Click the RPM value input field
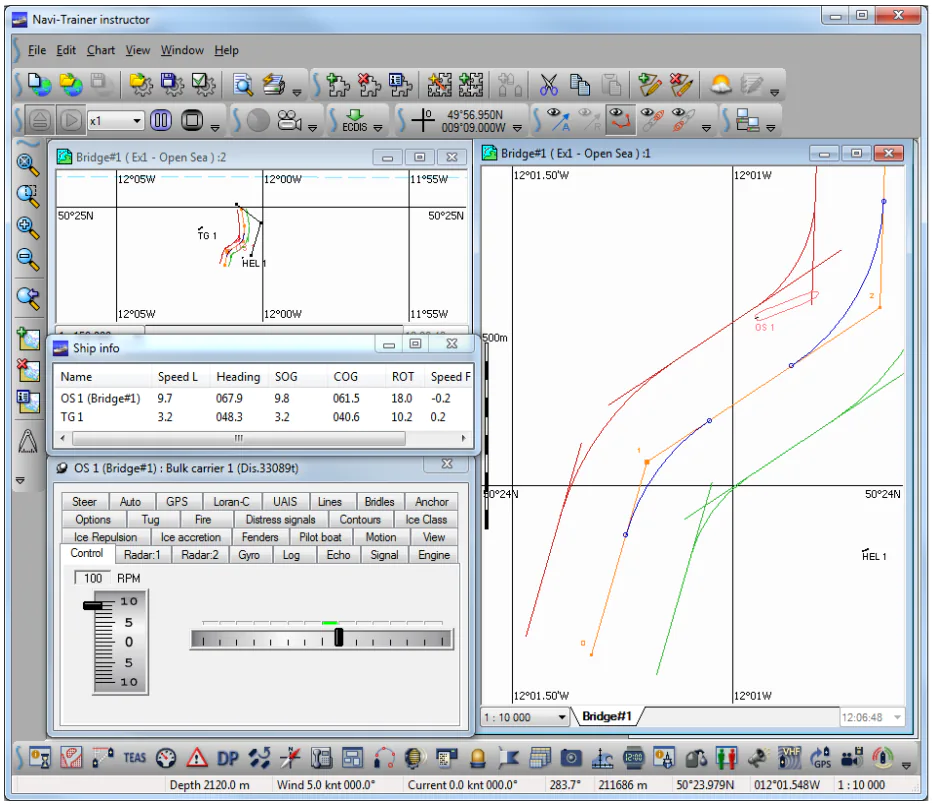Screen dimensions: 936x805 (92, 578)
